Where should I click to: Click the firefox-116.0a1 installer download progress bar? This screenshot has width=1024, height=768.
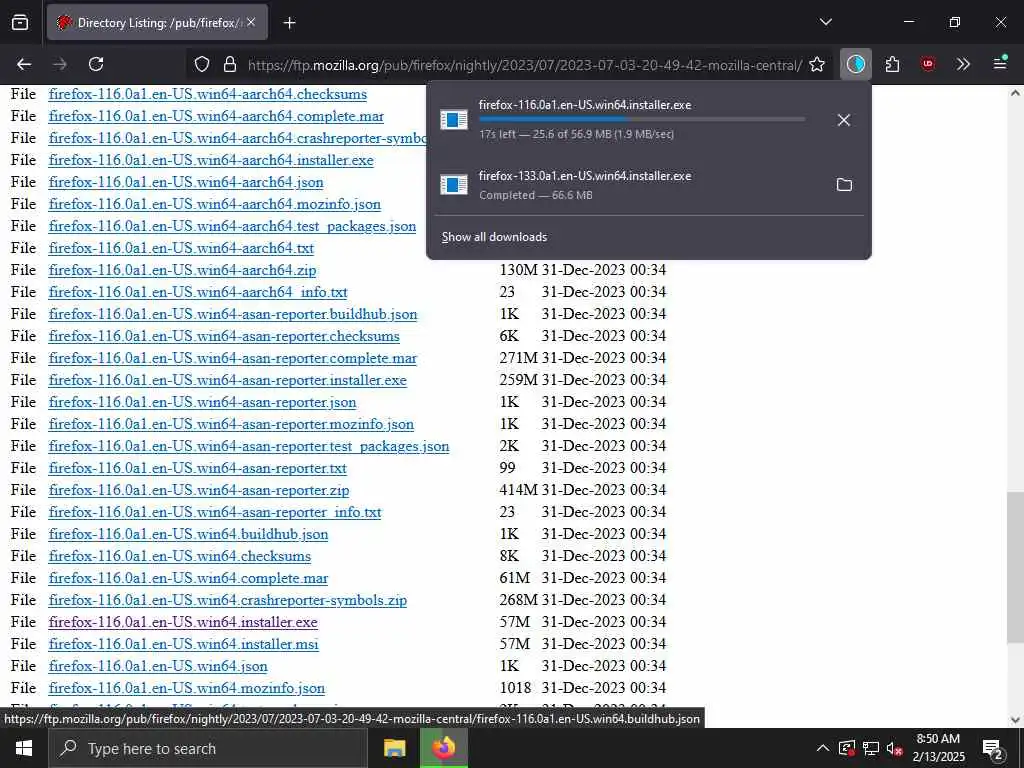pos(642,120)
